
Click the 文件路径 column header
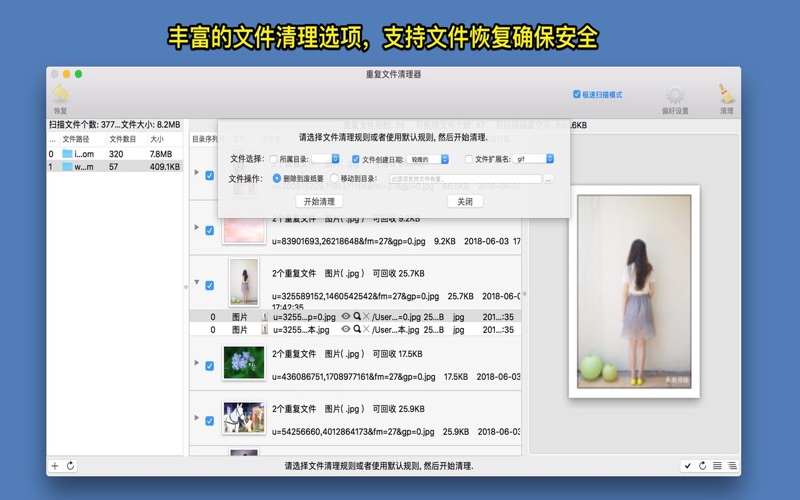(x=76, y=139)
